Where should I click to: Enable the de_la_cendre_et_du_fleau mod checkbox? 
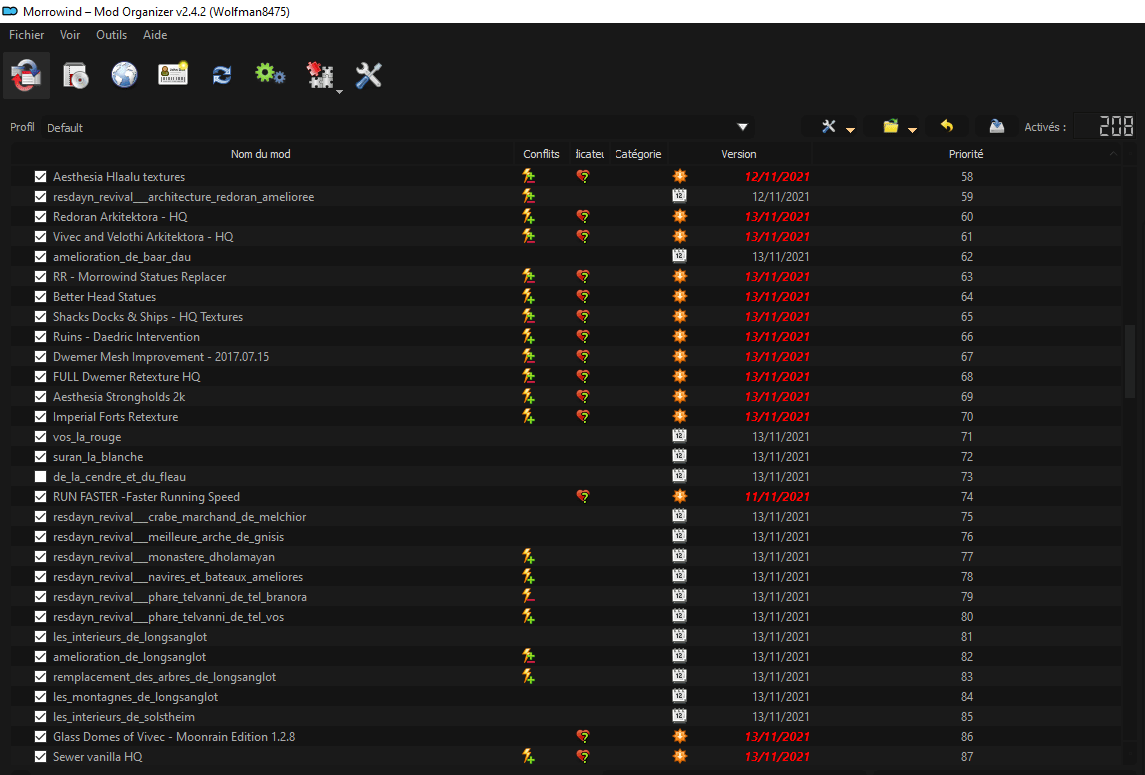coord(41,477)
